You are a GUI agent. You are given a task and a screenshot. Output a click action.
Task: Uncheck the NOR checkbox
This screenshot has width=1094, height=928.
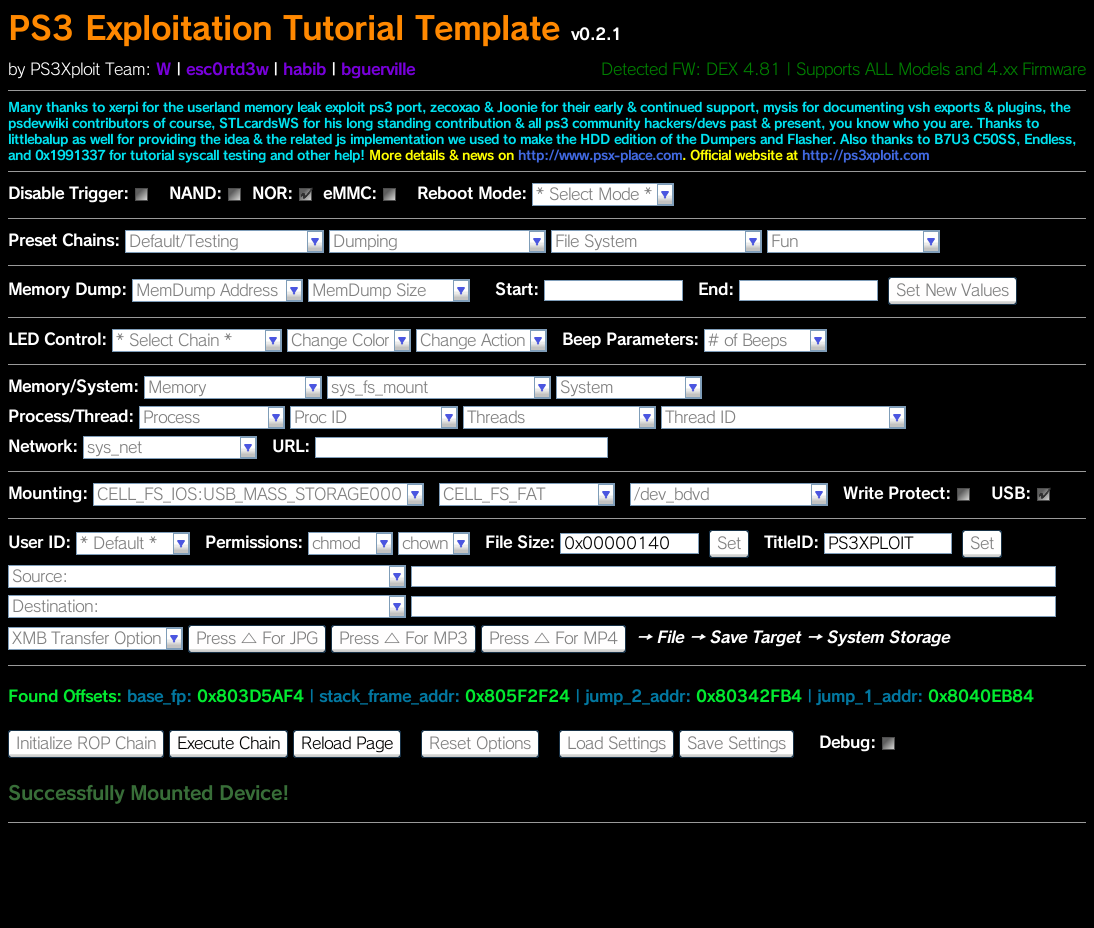click(306, 195)
